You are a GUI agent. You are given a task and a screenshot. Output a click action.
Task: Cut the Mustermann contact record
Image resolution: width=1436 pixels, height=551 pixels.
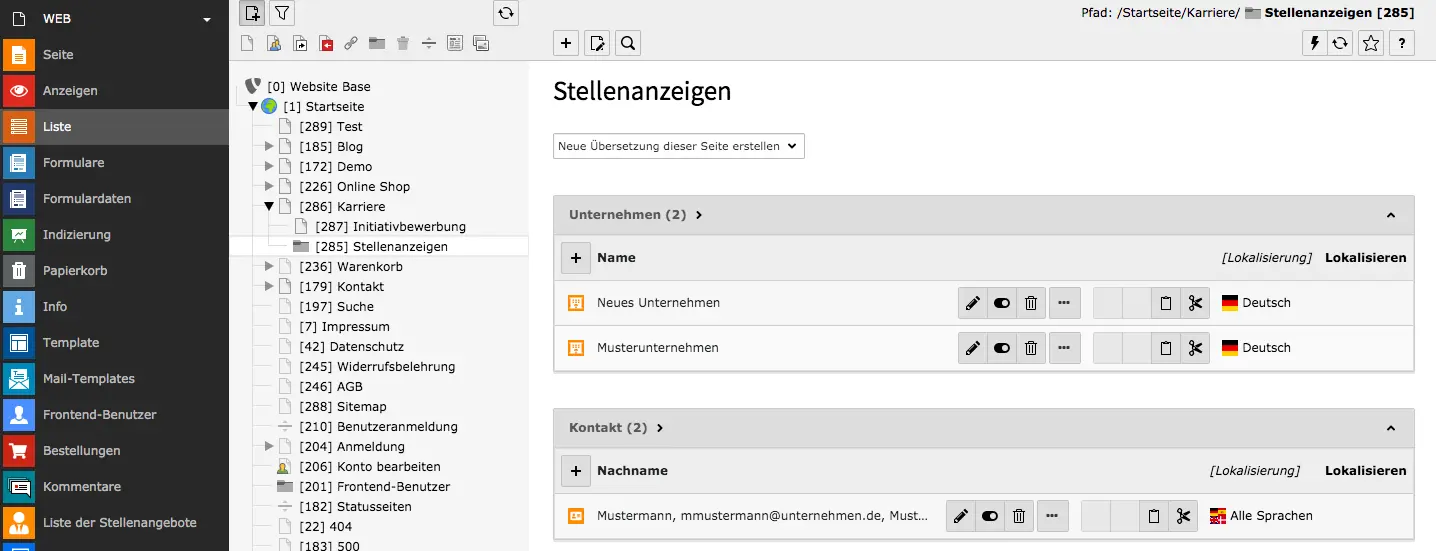click(1183, 516)
